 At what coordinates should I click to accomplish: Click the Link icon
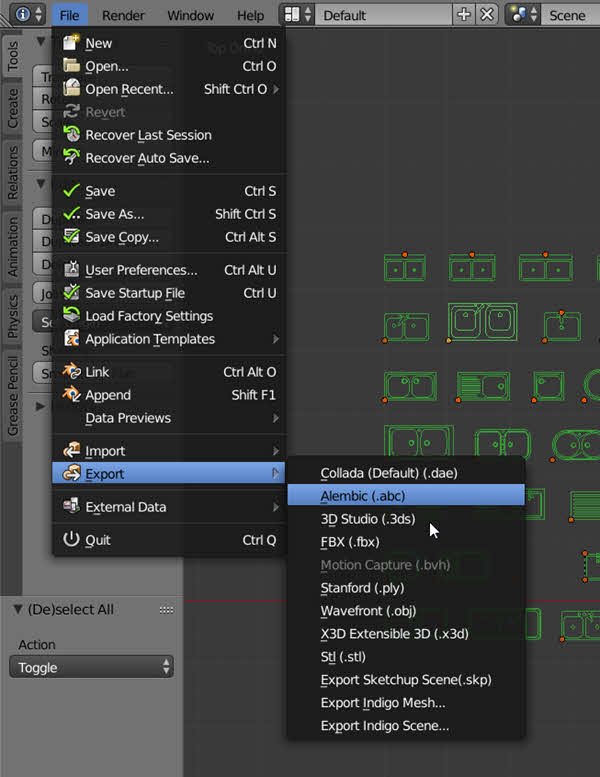(x=71, y=372)
